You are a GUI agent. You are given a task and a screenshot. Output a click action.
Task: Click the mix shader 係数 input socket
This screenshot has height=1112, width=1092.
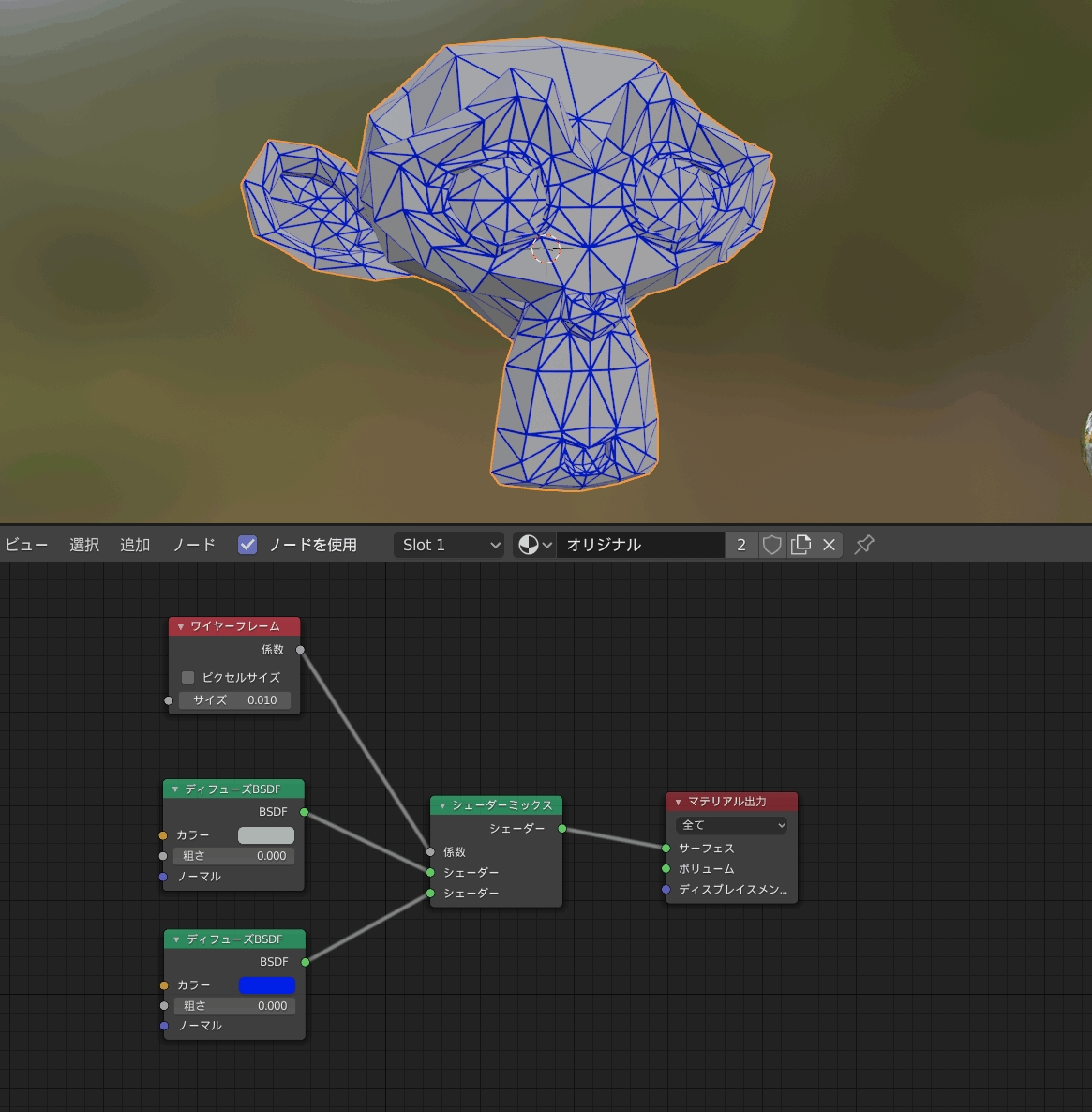[x=430, y=851]
